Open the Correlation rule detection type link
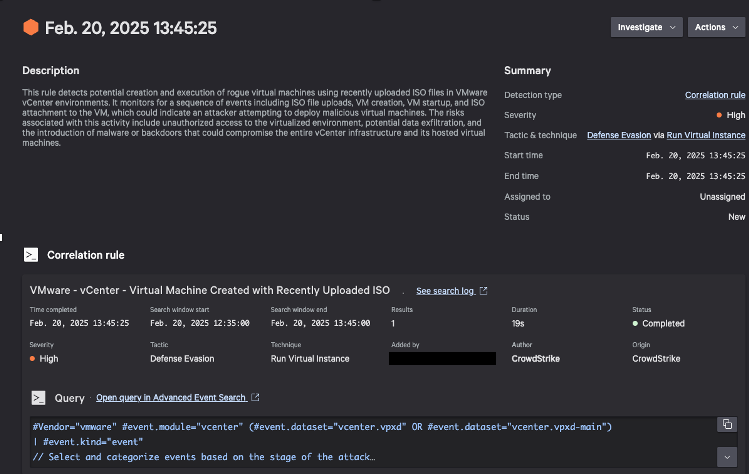 [x=714, y=95]
